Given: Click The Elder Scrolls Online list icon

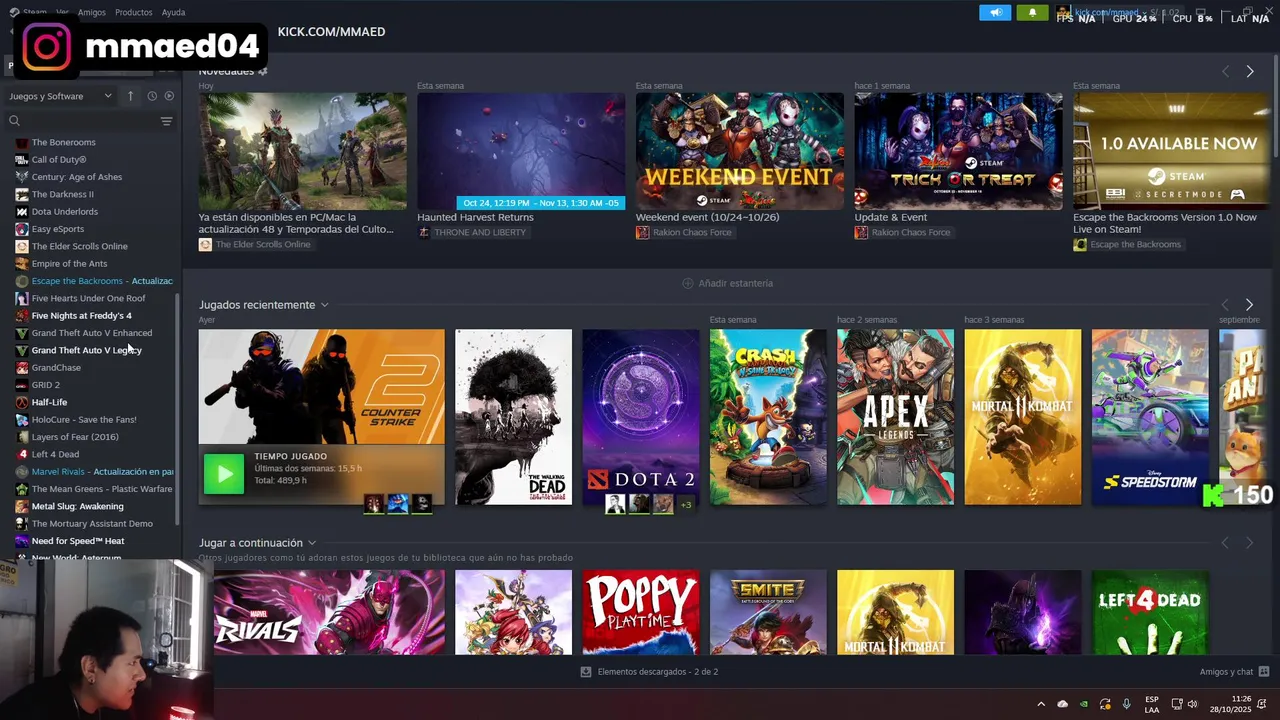Looking at the screenshot, I should click(22, 246).
